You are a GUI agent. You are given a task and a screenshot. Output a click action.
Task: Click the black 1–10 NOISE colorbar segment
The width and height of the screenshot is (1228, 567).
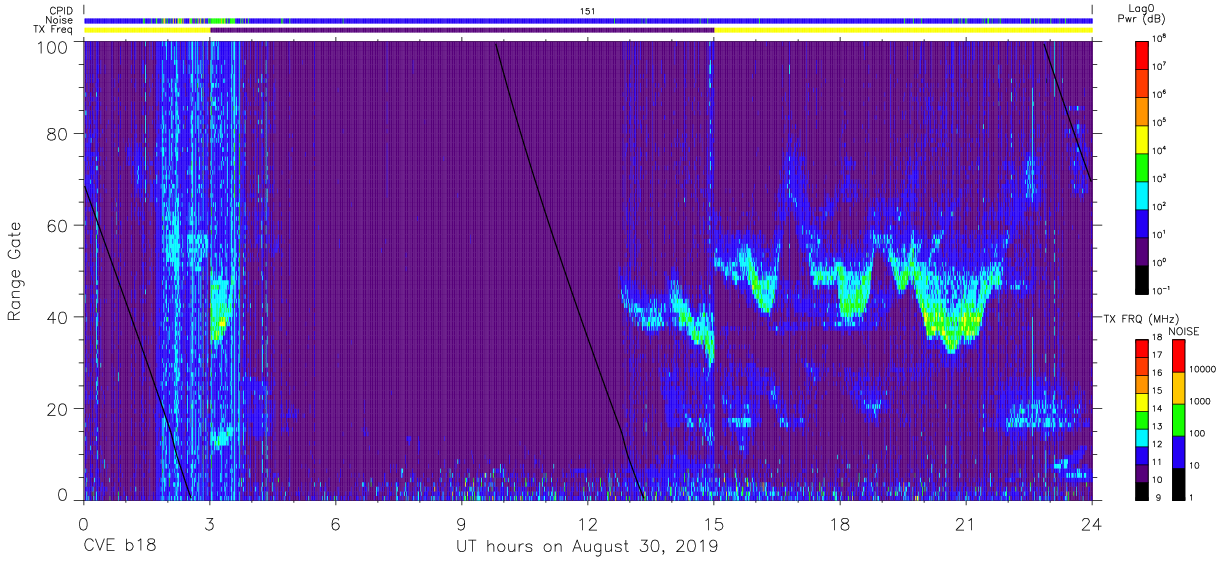pyautogui.click(x=1178, y=482)
